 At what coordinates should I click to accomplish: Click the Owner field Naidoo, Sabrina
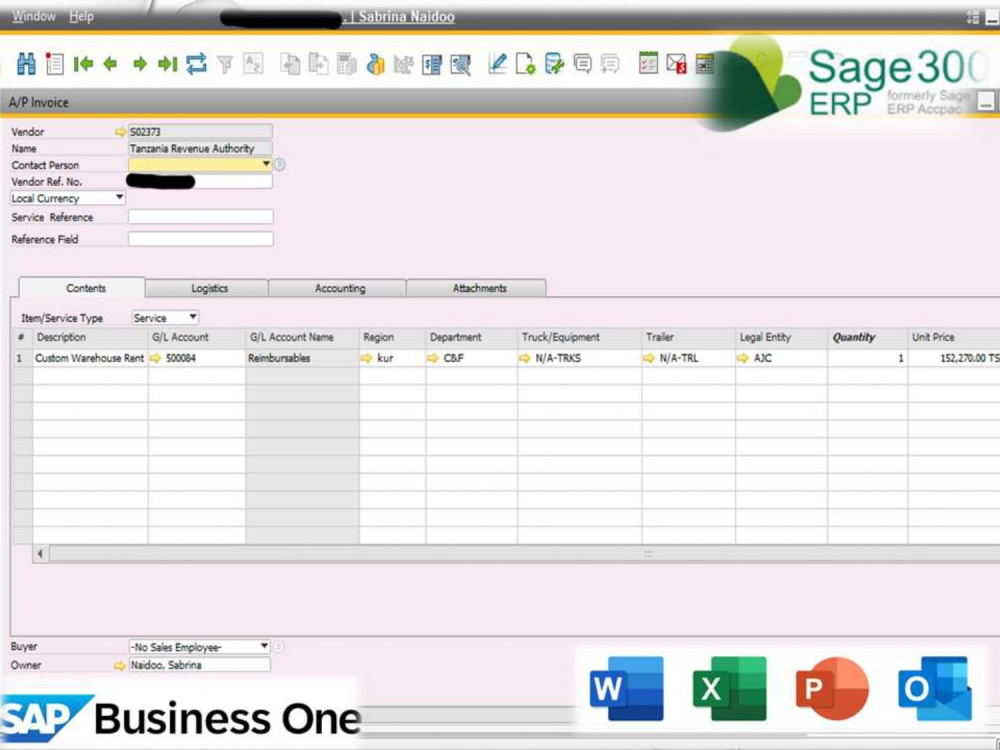(199, 665)
